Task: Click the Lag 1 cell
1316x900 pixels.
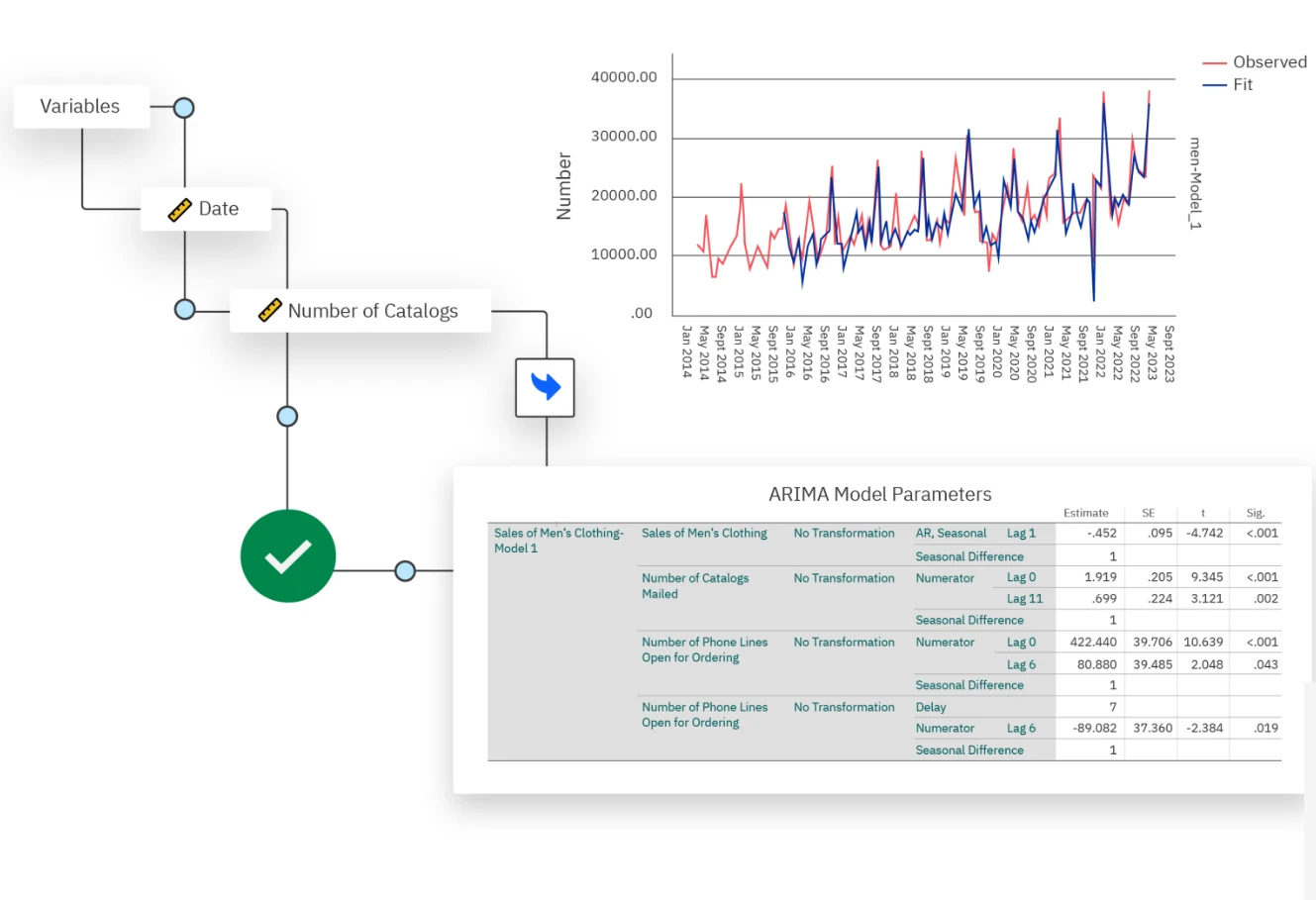Action: pos(1021,533)
